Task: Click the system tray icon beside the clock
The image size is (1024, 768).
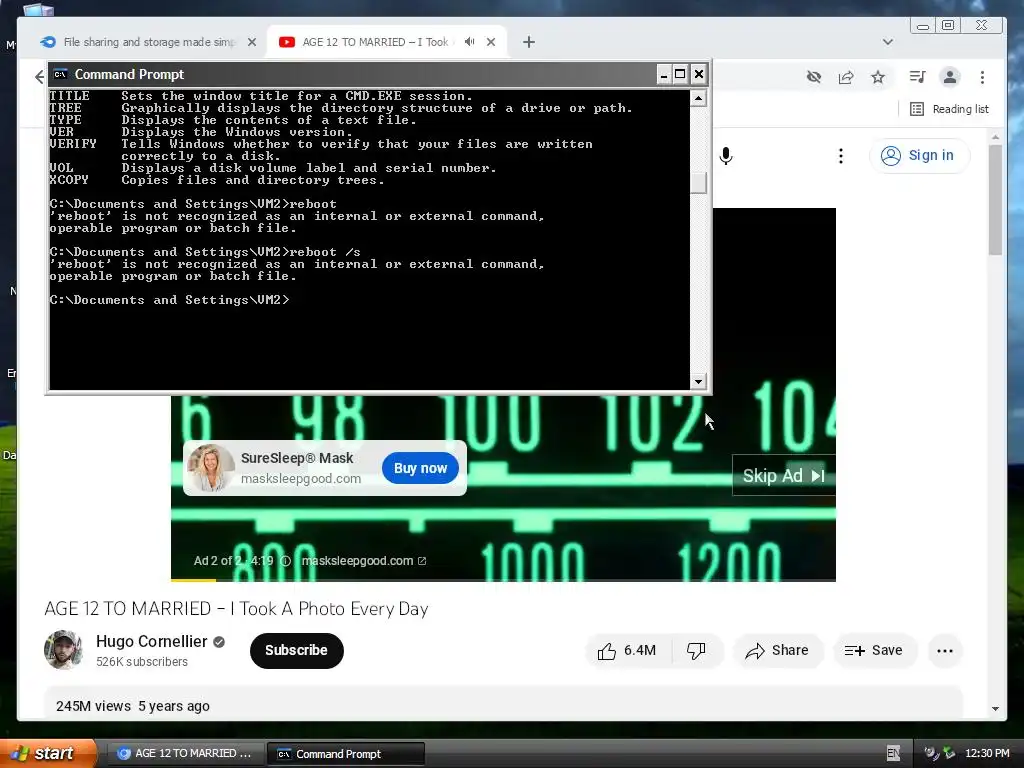Action: 949,754
